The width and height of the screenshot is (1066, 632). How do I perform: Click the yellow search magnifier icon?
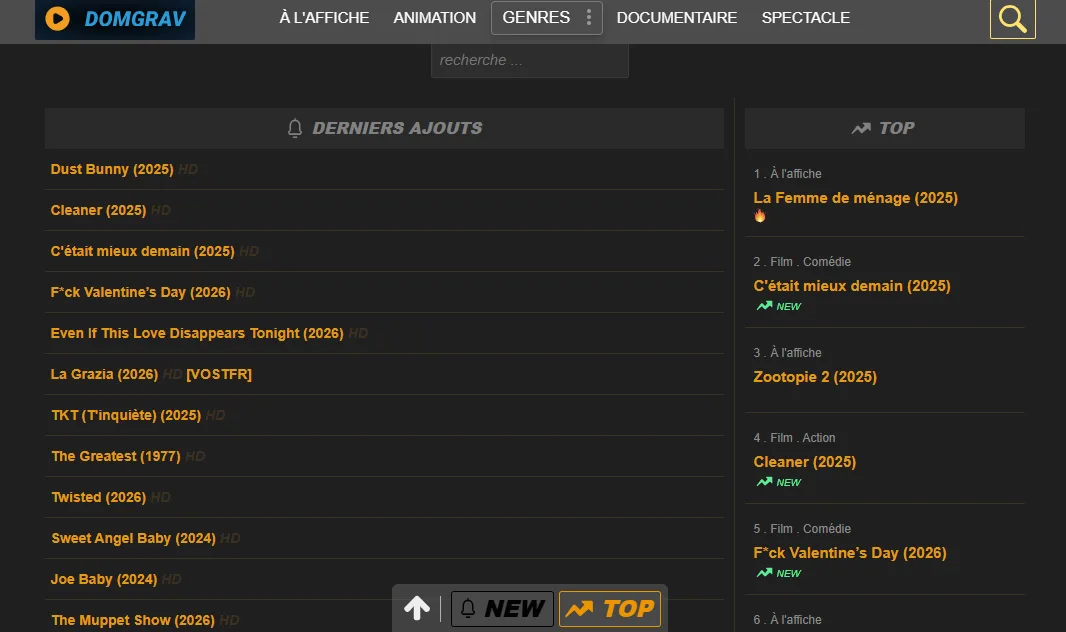pyautogui.click(x=1012, y=19)
